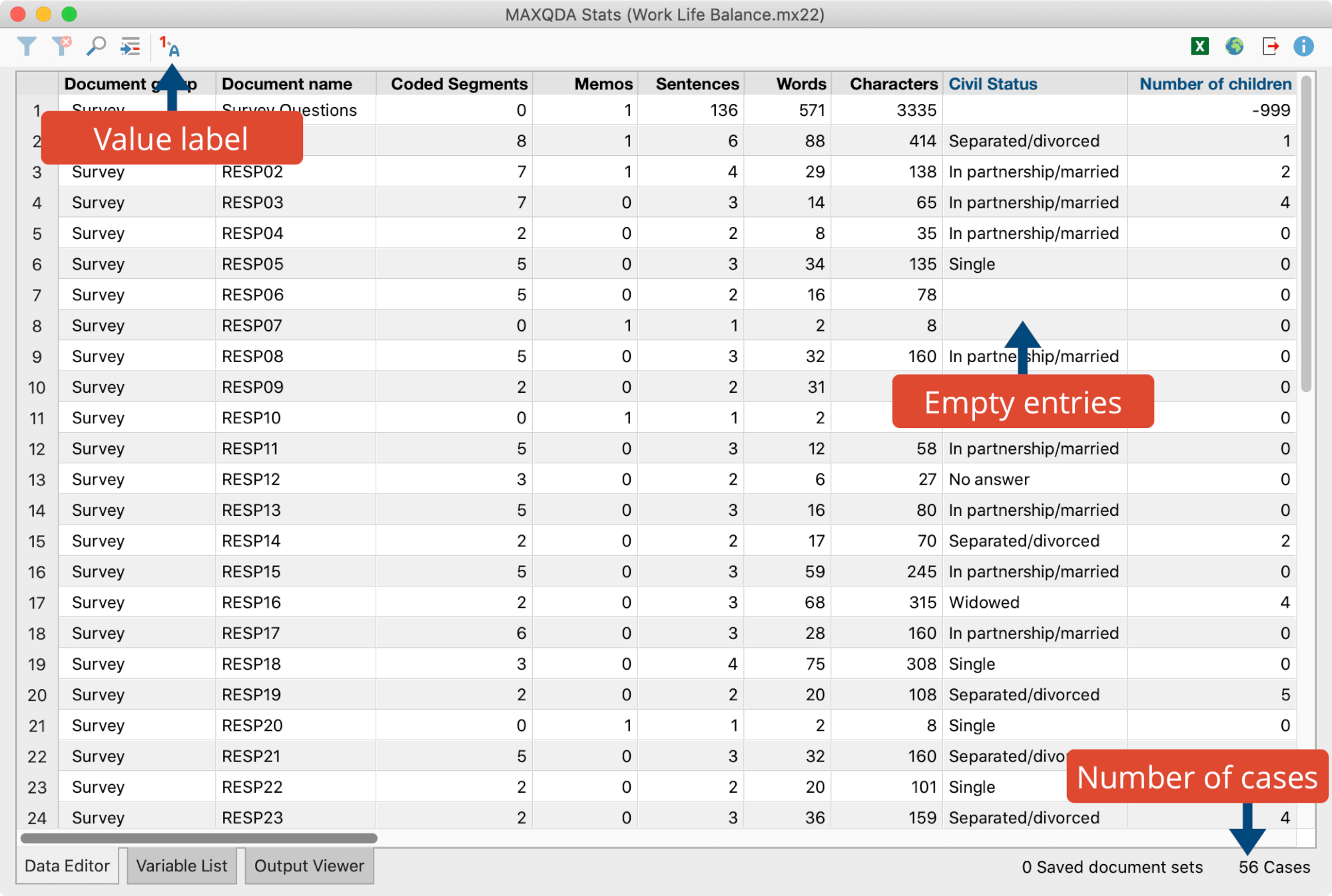Click the 56 Cases status text

pos(1274,867)
